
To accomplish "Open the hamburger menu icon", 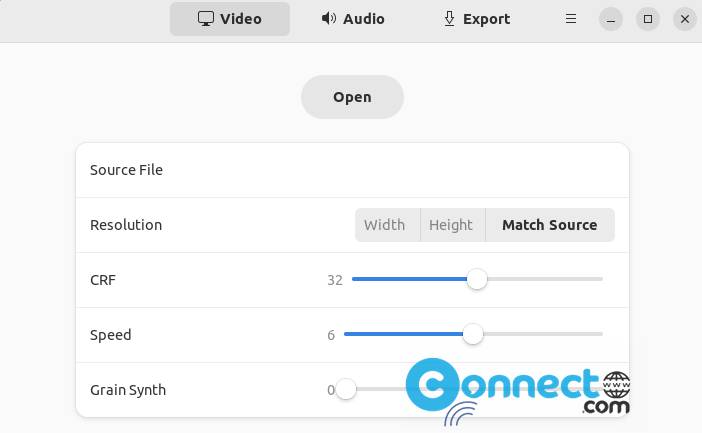I will click(x=571, y=19).
